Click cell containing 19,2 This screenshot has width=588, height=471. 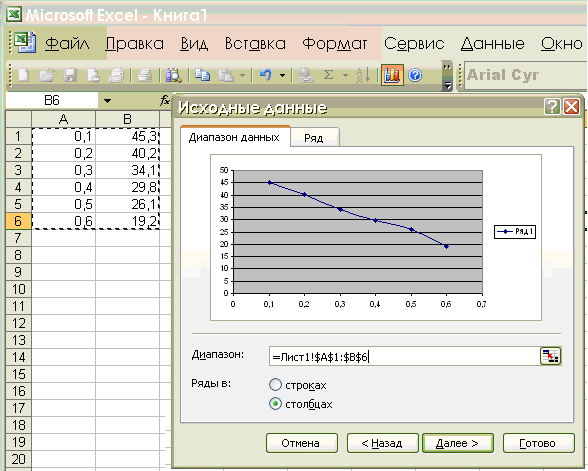pos(128,221)
